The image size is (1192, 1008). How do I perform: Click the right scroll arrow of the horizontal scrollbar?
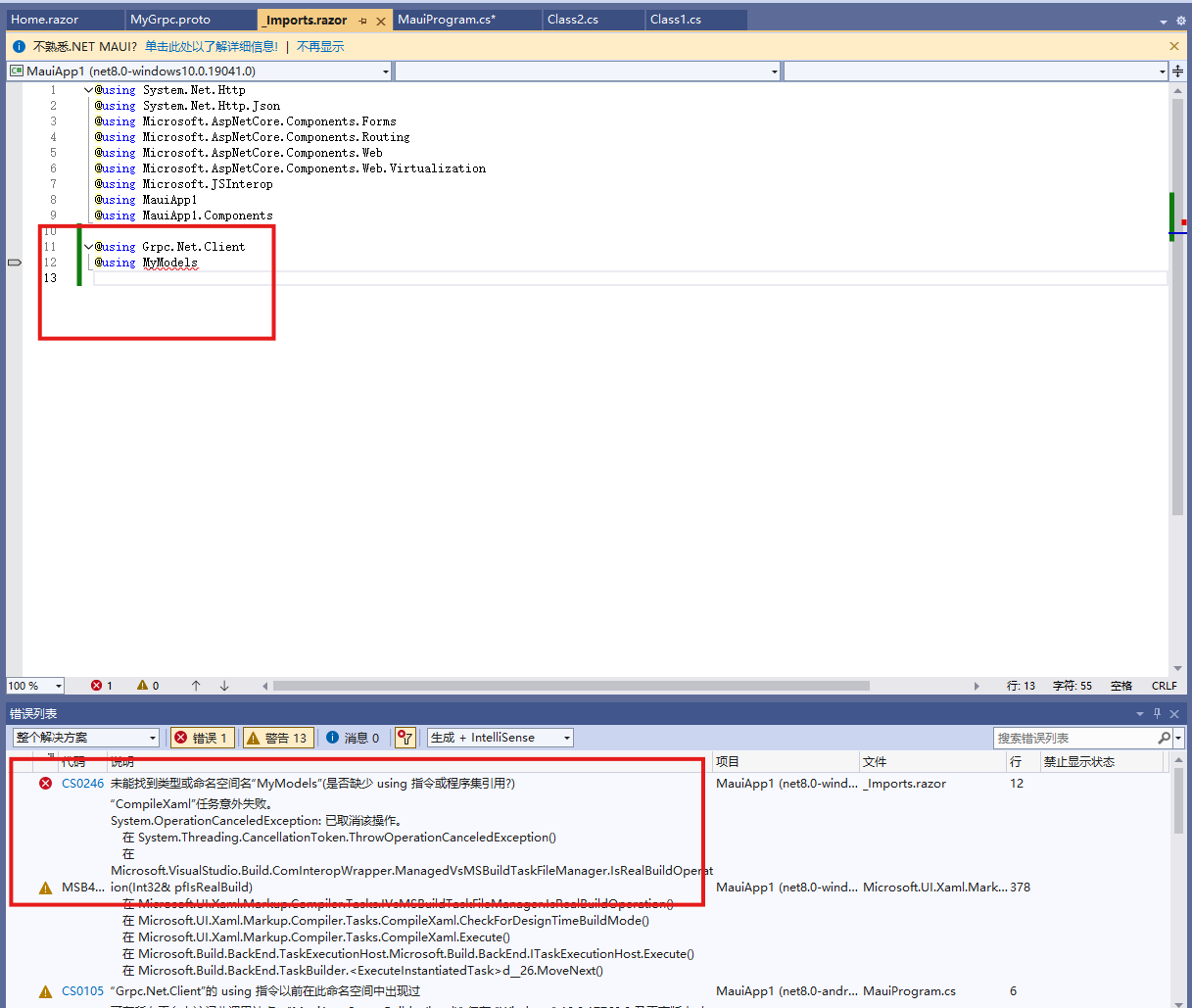pyautogui.click(x=977, y=686)
